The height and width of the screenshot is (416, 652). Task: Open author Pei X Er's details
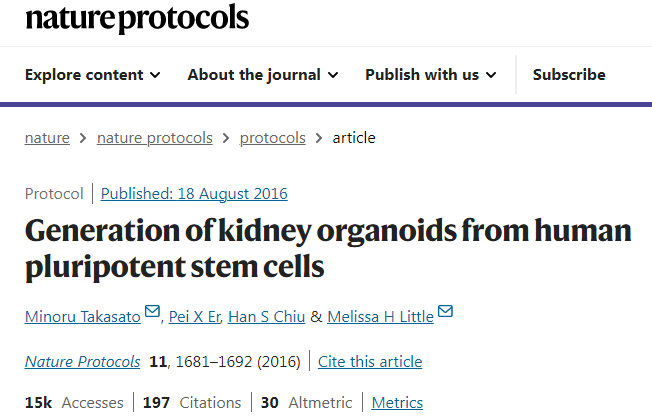pyautogui.click(x=193, y=317)
